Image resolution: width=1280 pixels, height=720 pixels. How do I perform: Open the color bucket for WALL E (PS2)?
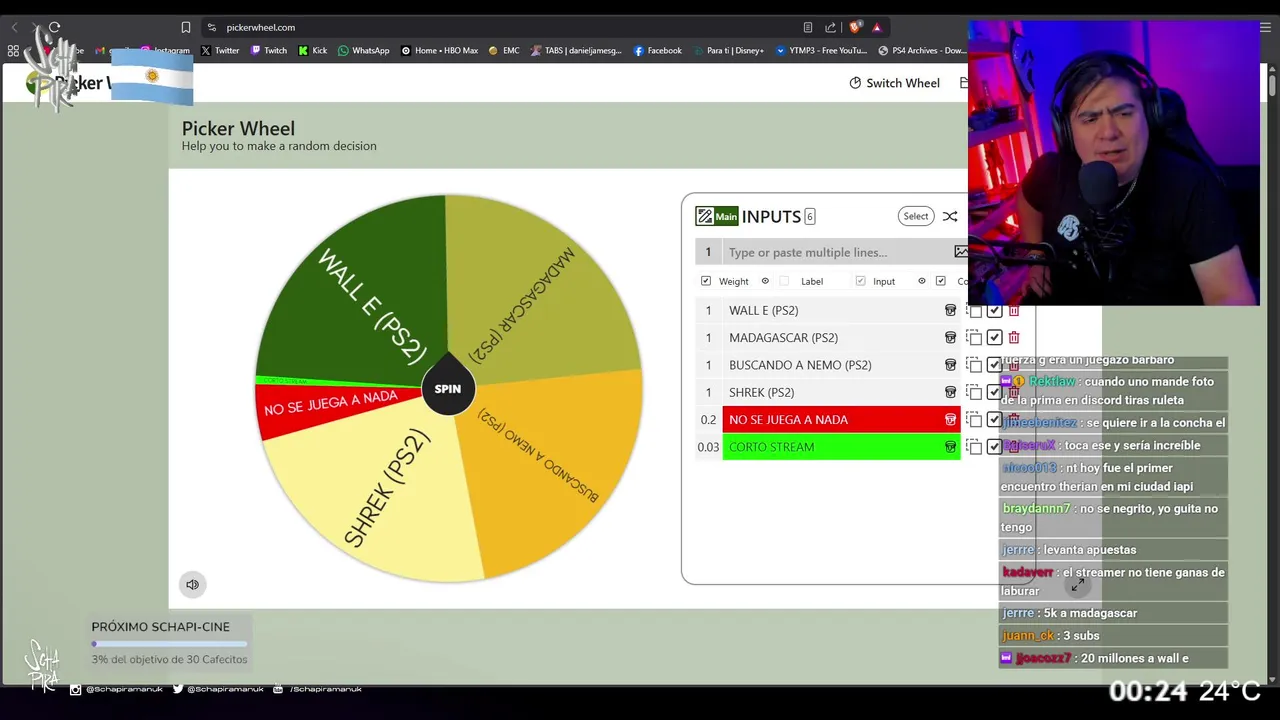click(950, 310)
